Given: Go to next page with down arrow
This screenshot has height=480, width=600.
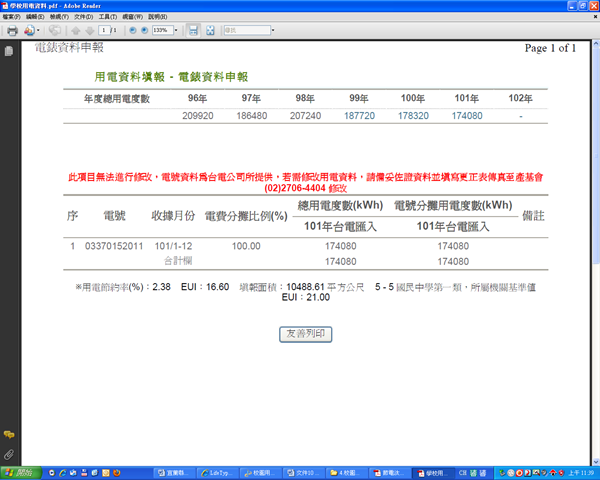Looking at the screenshot, I should coord(90,31).
